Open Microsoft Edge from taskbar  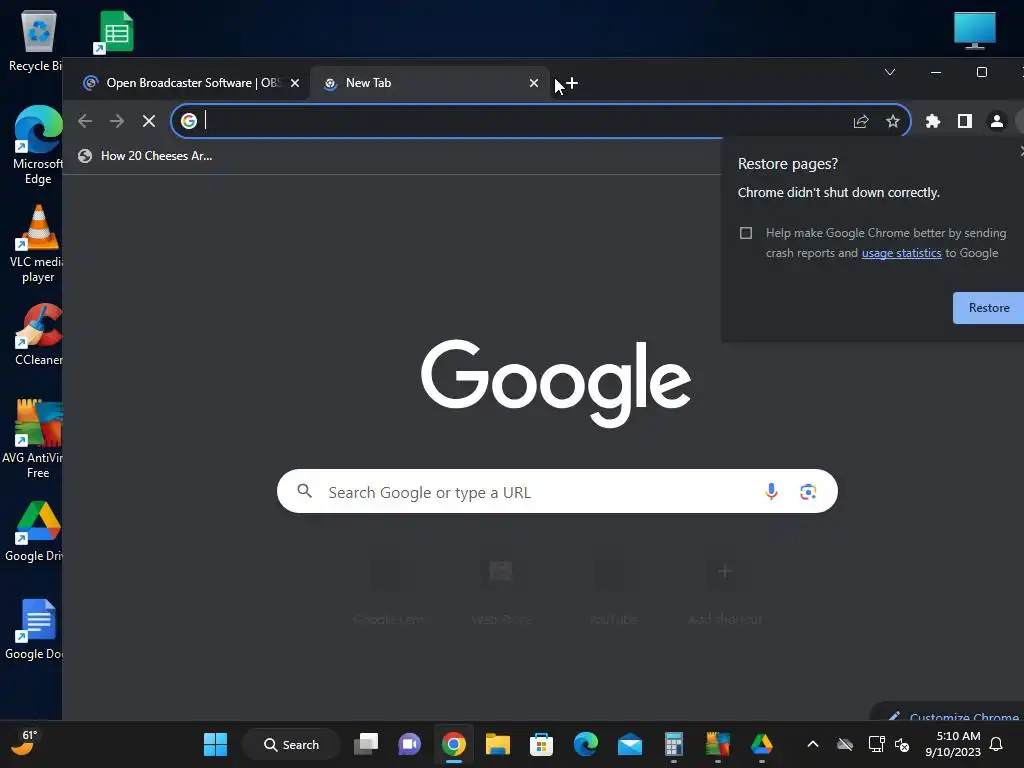(586, 744)
